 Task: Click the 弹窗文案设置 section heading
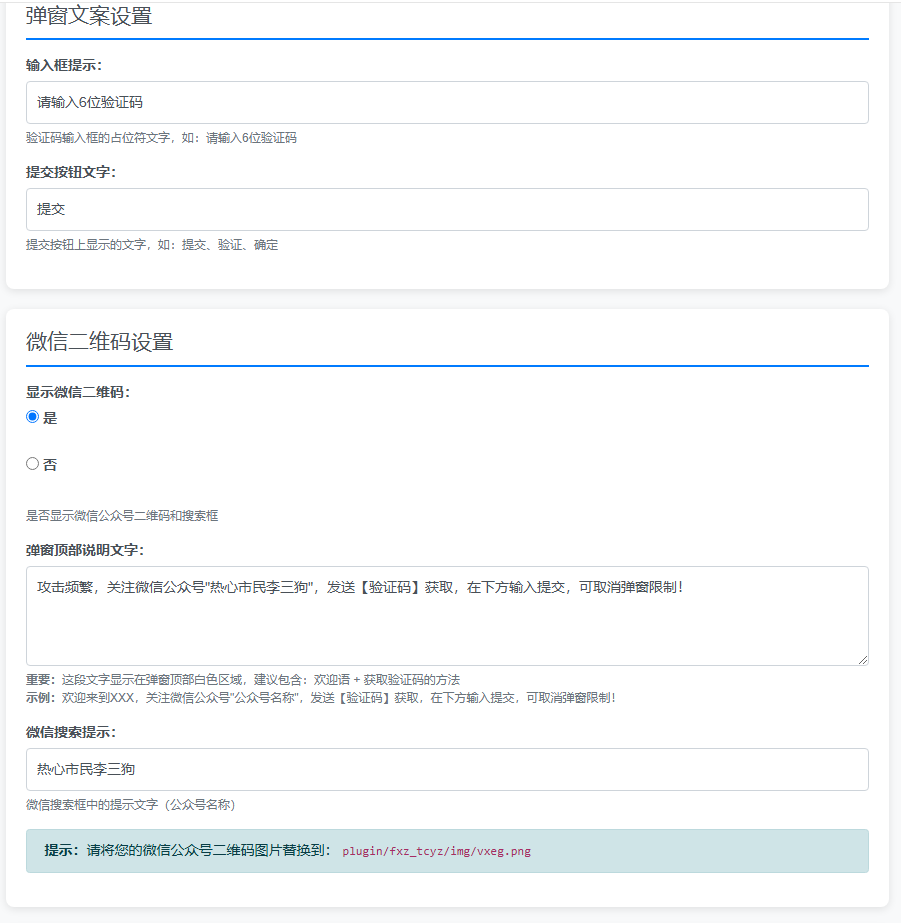pos(89,16)
